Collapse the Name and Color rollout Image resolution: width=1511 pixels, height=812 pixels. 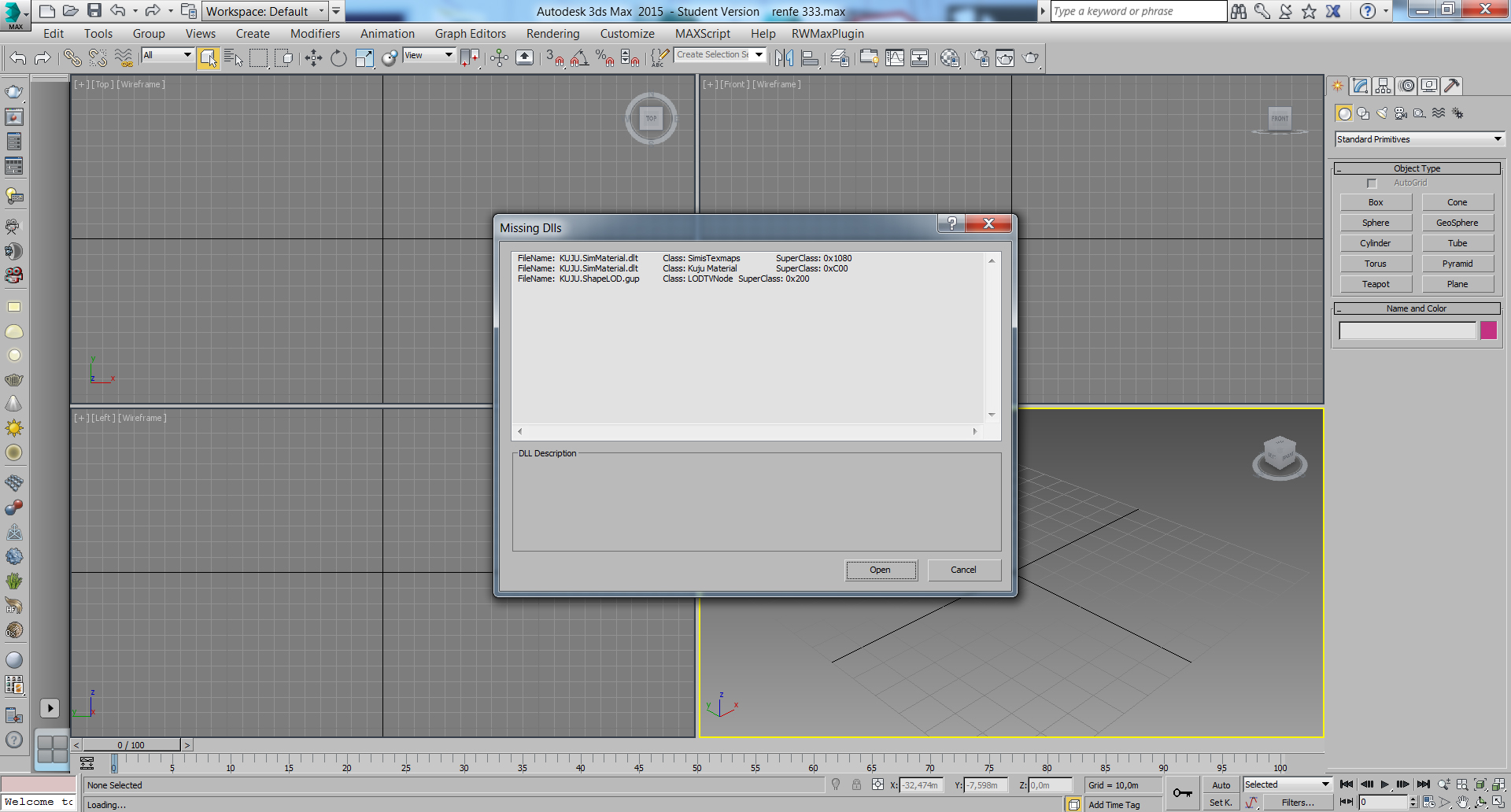coord(1417,308)
